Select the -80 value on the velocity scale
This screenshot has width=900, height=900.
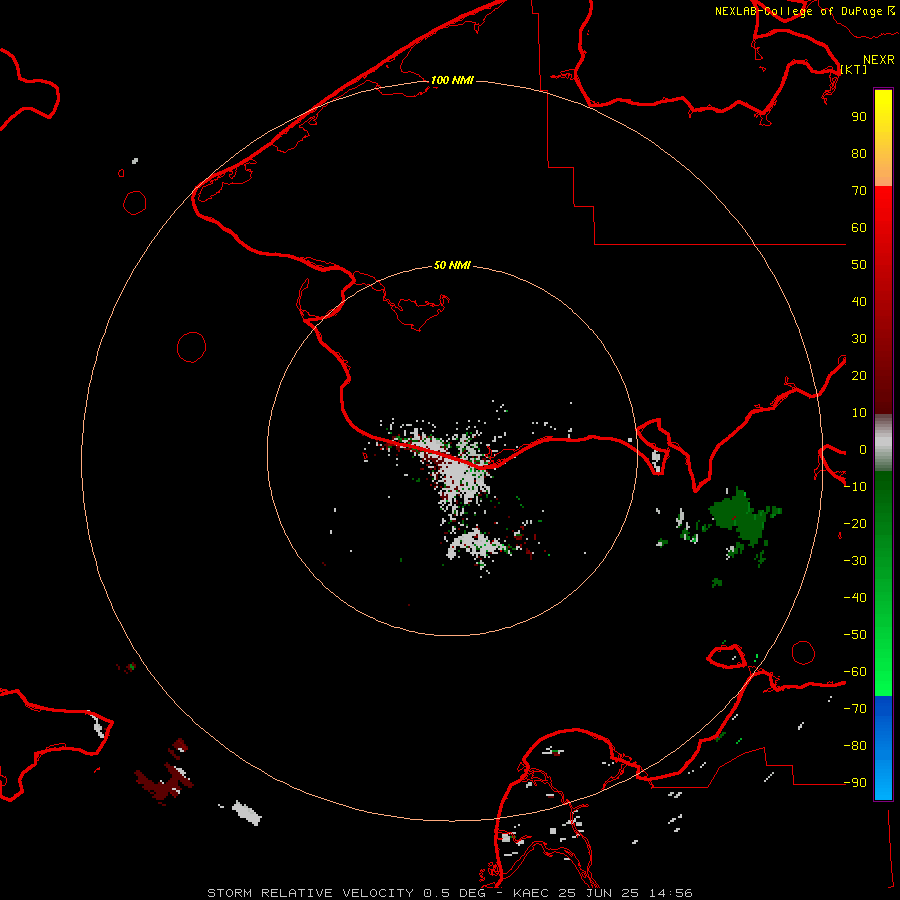point(855,746)
